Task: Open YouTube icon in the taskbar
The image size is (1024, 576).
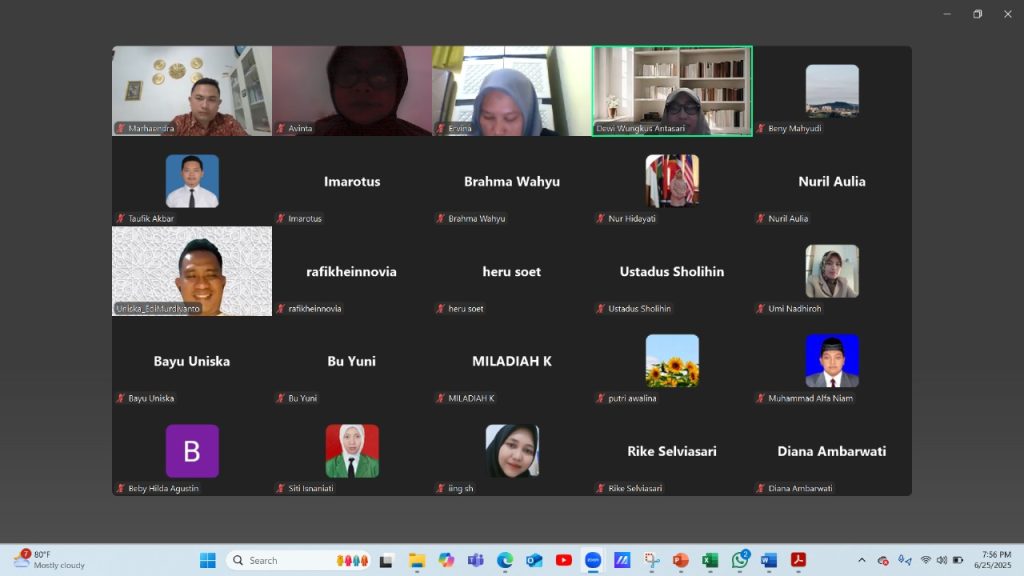Action: point(564,560)
